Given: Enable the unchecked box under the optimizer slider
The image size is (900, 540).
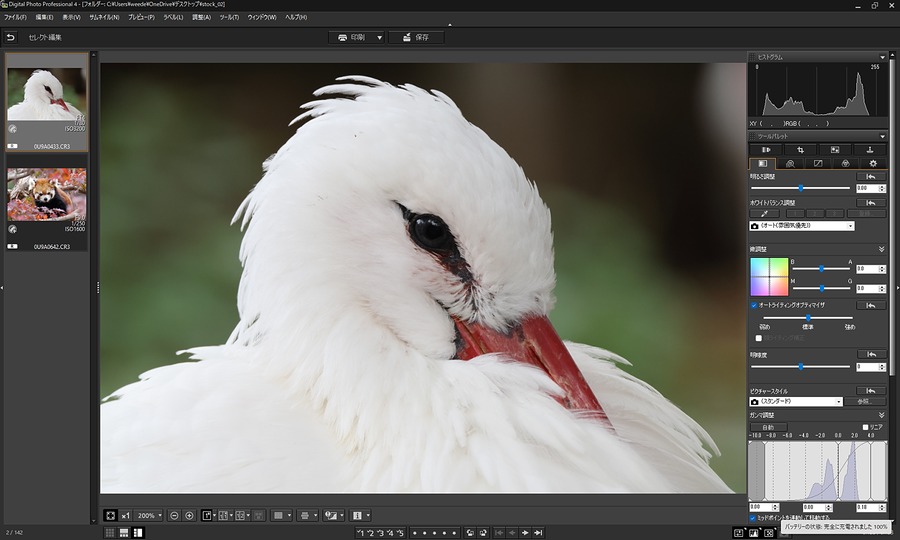Looking at the screenshot, I should click(758, 338).
